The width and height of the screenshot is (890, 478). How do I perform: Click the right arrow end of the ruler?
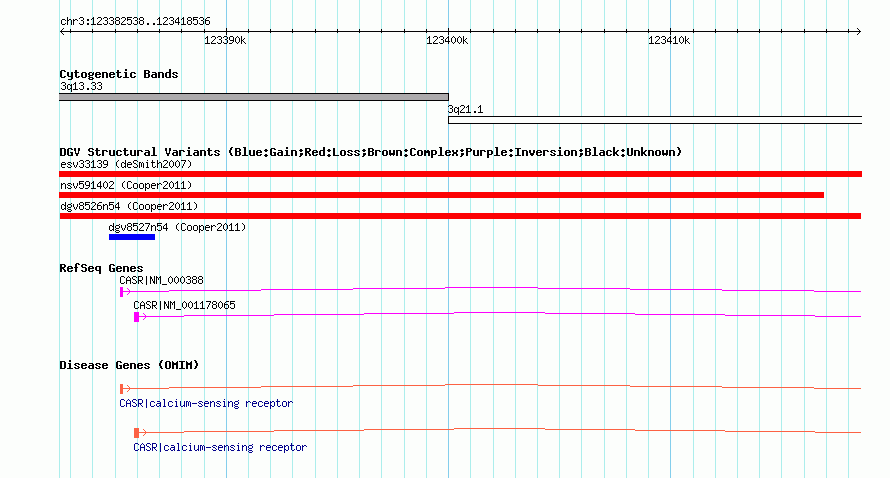click(858, 31)
